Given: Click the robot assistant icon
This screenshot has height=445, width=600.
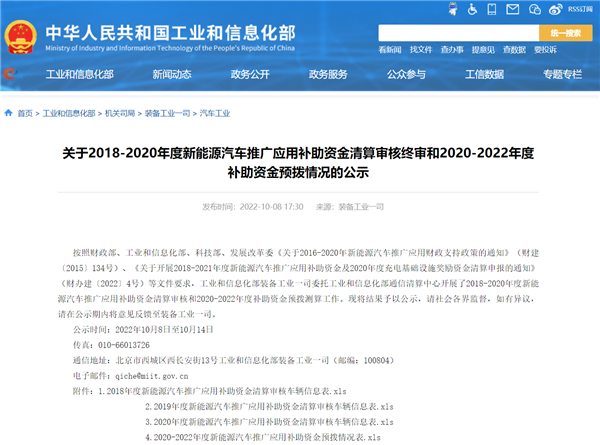Looking at the screenshot, I should [x=452, y=9].
